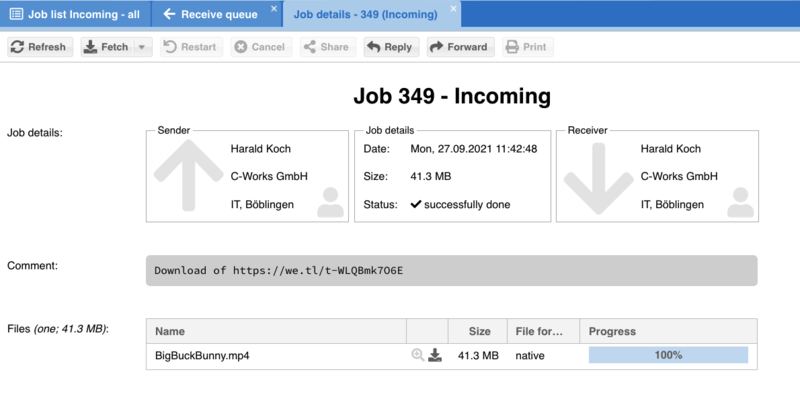Sort files by Size column header
Viewport: 800px width, 413px height.
(x=479, y=331)
